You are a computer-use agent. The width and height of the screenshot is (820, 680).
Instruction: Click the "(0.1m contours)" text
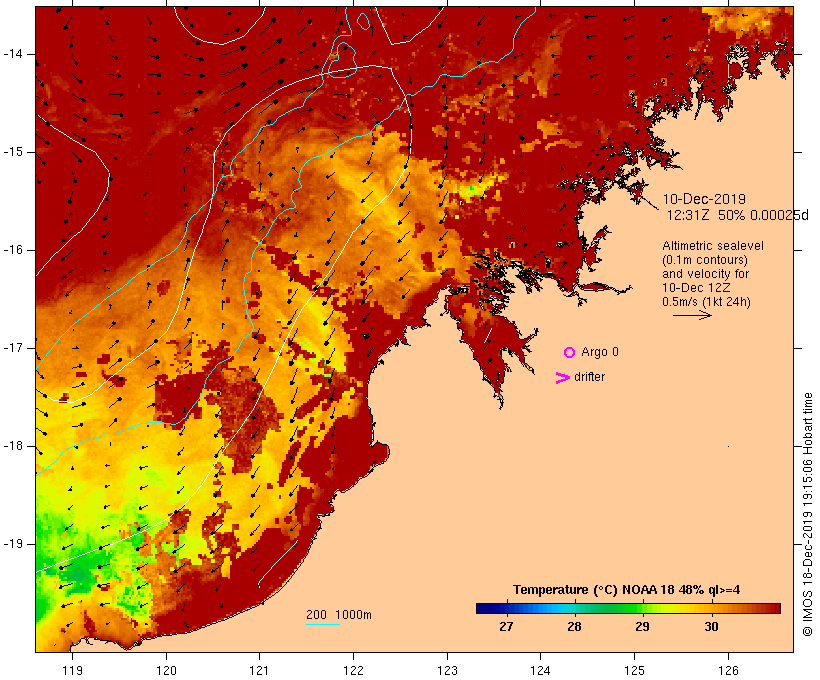click(705, 260)
